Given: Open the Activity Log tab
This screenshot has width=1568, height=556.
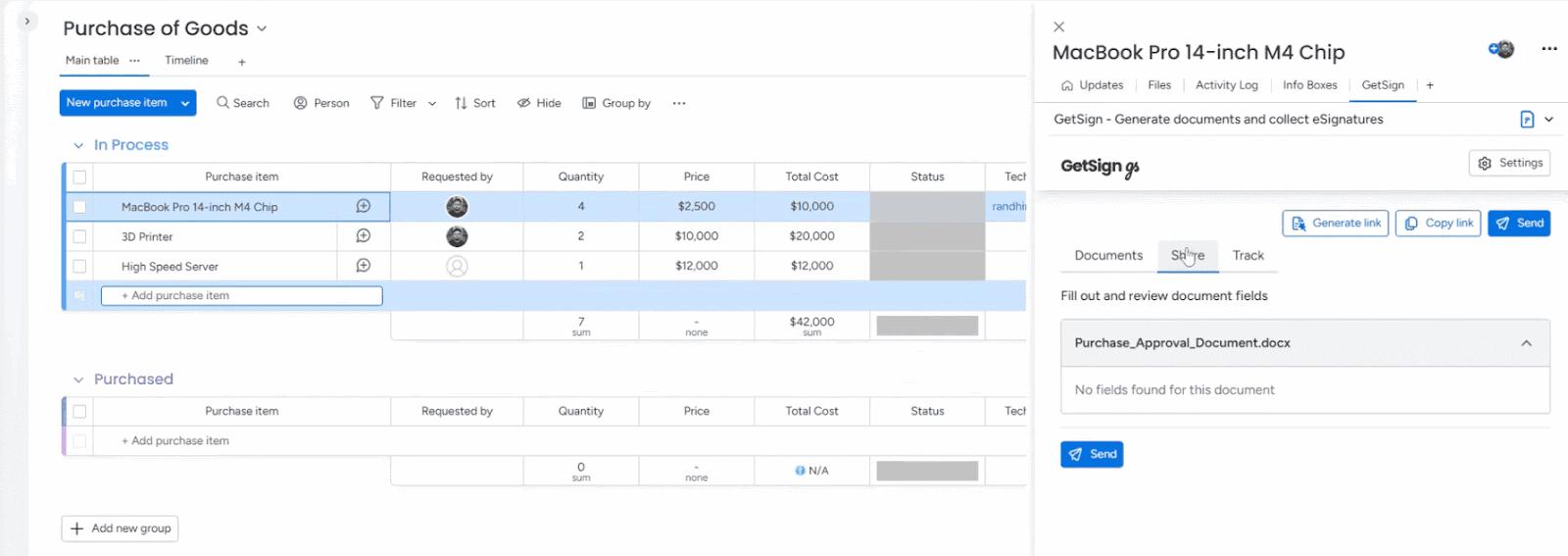Looking at the screenshot, I should coord(1227,85).
